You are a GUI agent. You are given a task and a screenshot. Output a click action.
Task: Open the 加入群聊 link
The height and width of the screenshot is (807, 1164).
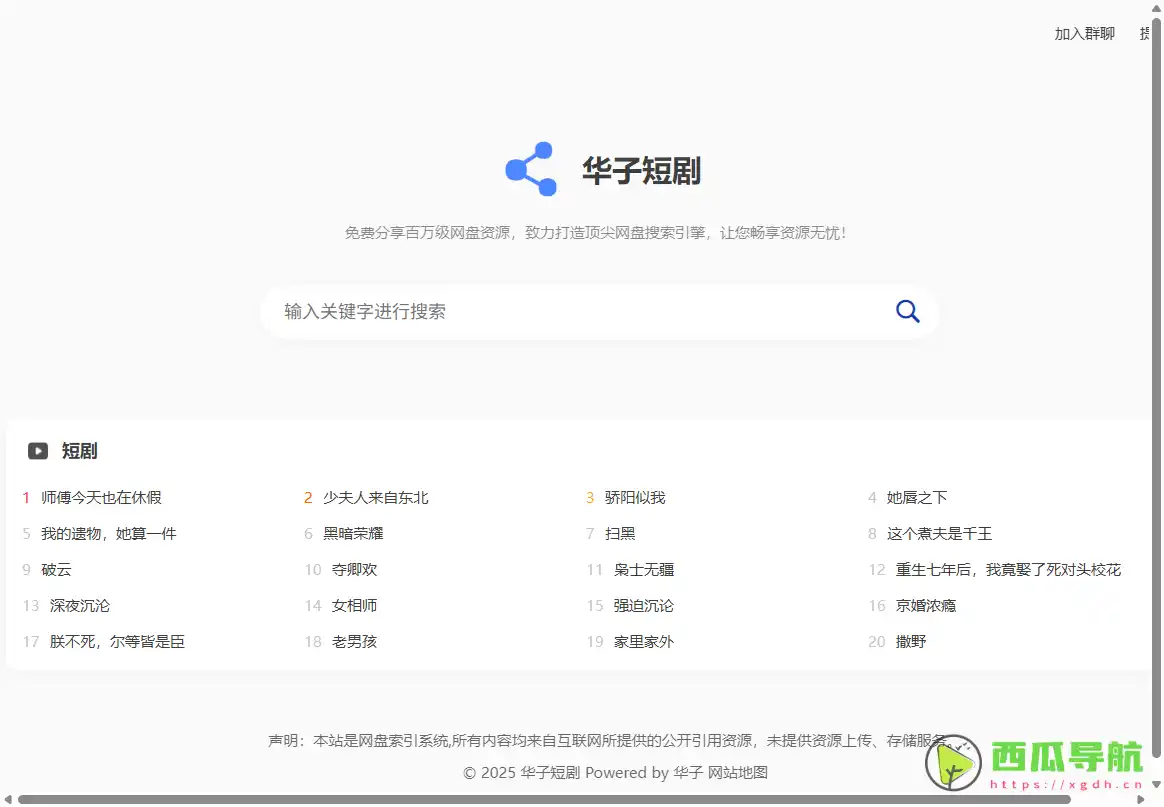tap(1084, 33)
